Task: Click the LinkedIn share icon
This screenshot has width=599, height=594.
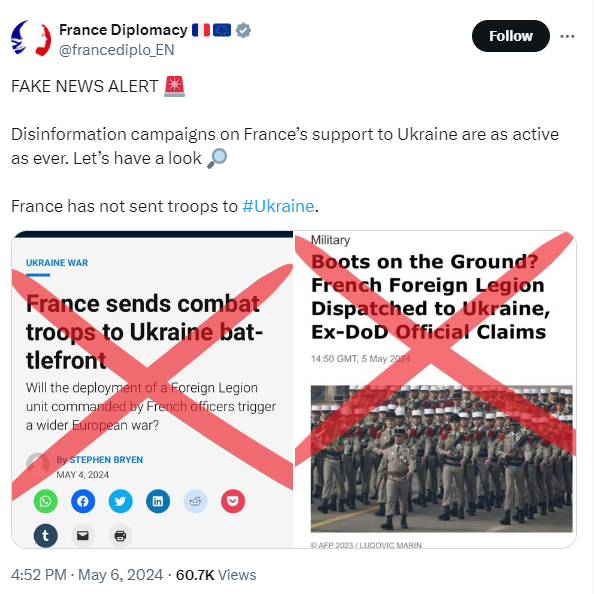Action: [x=158, y=501]
